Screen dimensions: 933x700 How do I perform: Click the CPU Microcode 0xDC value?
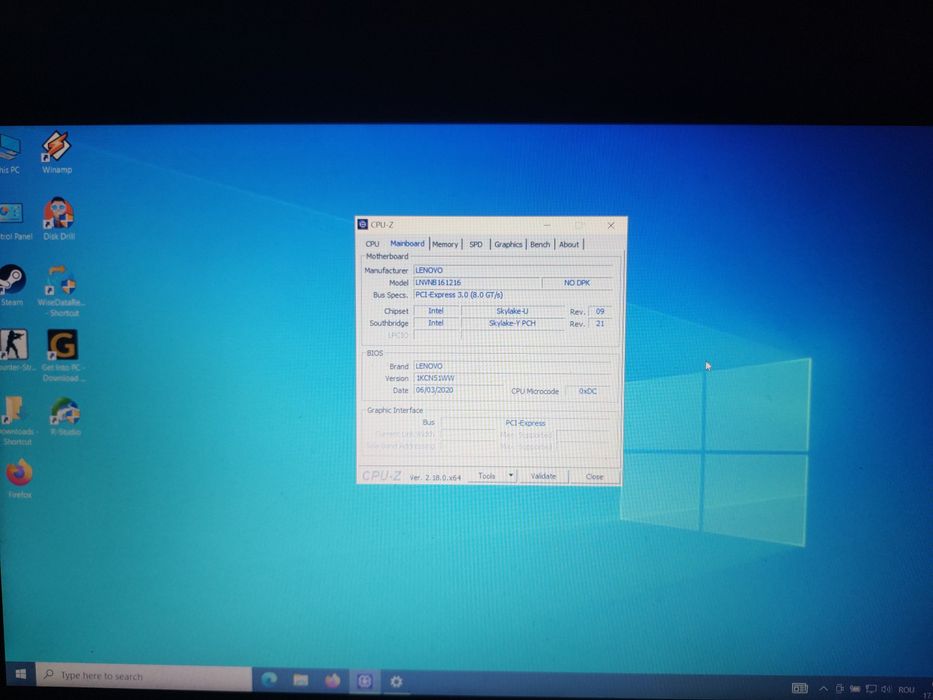(587, 391)
